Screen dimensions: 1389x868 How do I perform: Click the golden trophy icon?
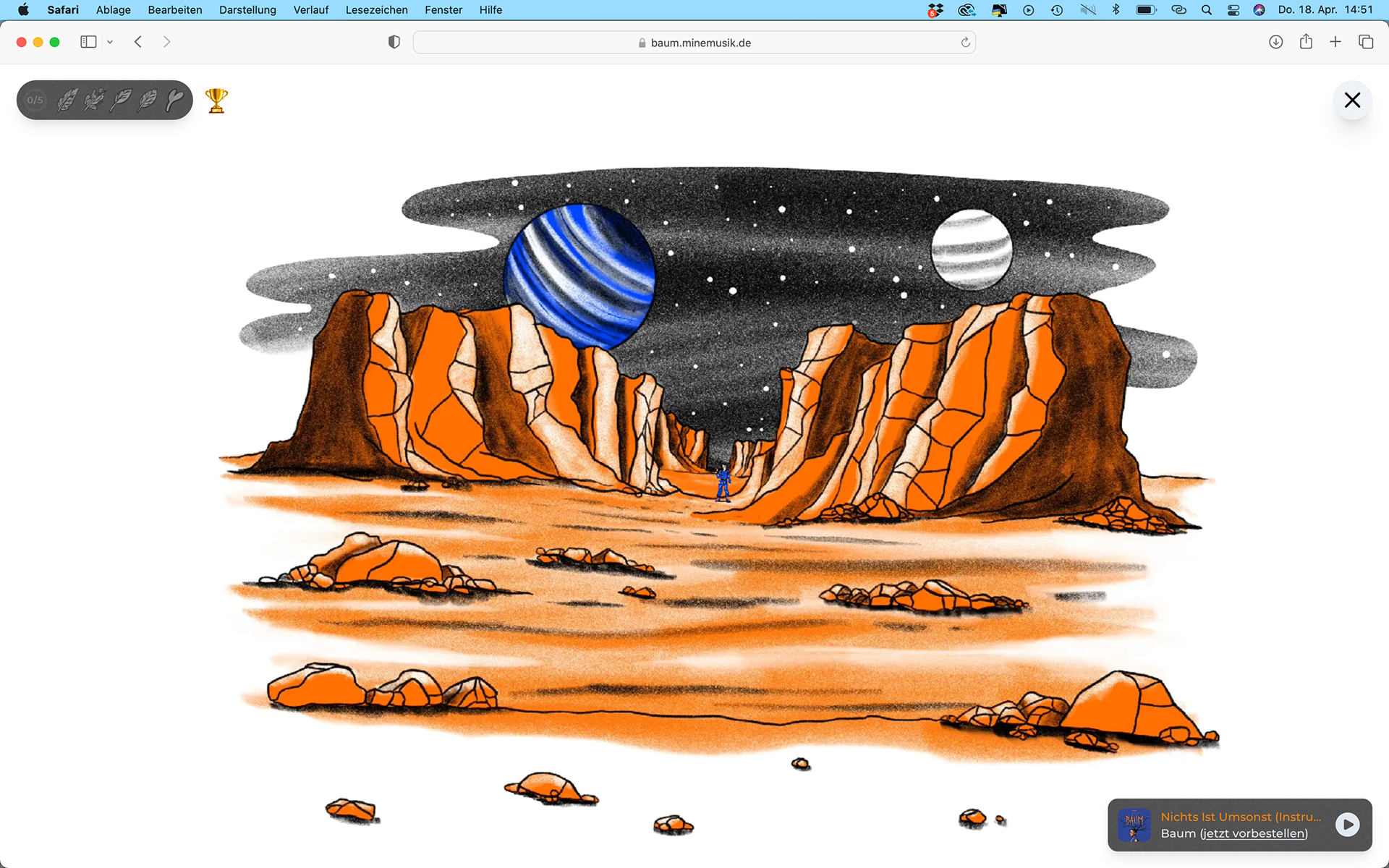[216, 101]
